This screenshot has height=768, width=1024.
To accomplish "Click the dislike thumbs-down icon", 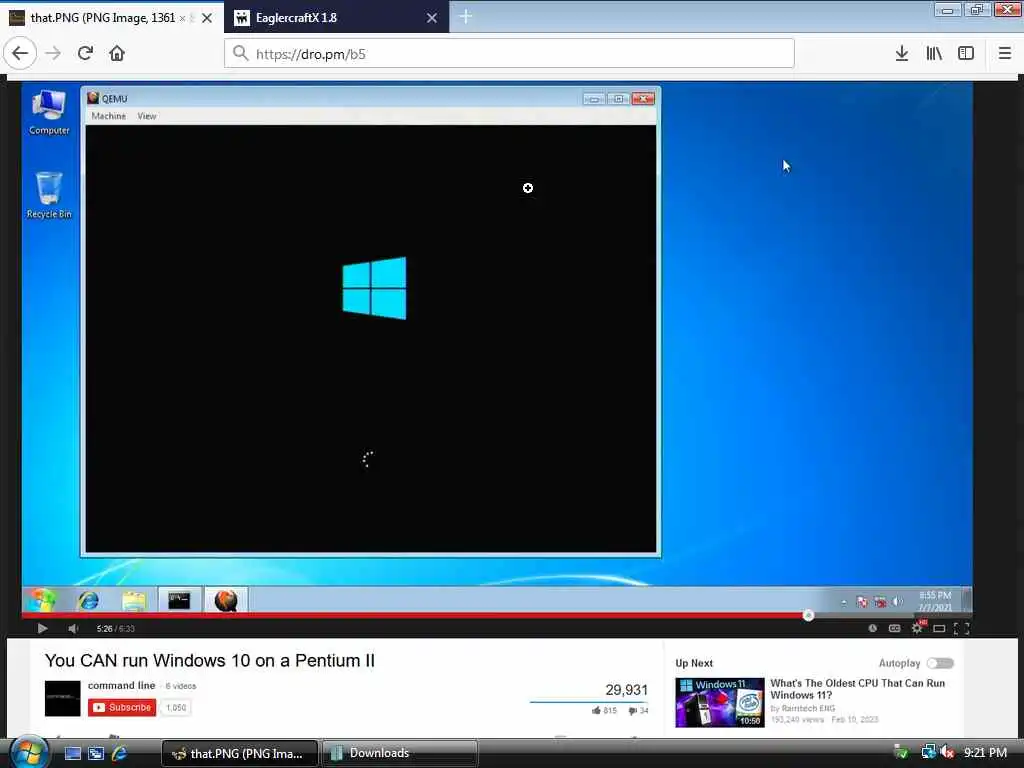I will pos(632,711).
